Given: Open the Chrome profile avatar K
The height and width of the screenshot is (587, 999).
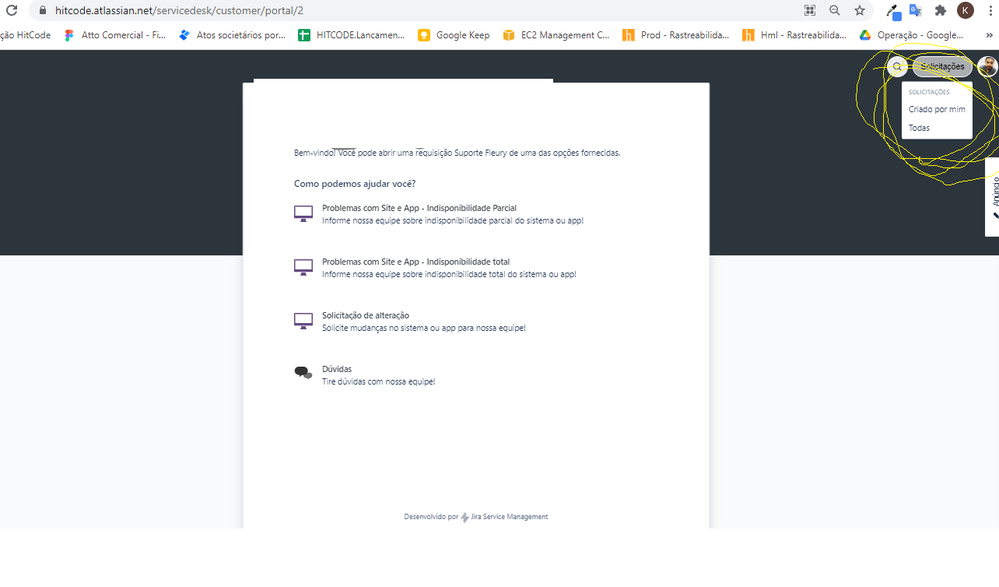Looking at the screenshot, I should point(965,10).
